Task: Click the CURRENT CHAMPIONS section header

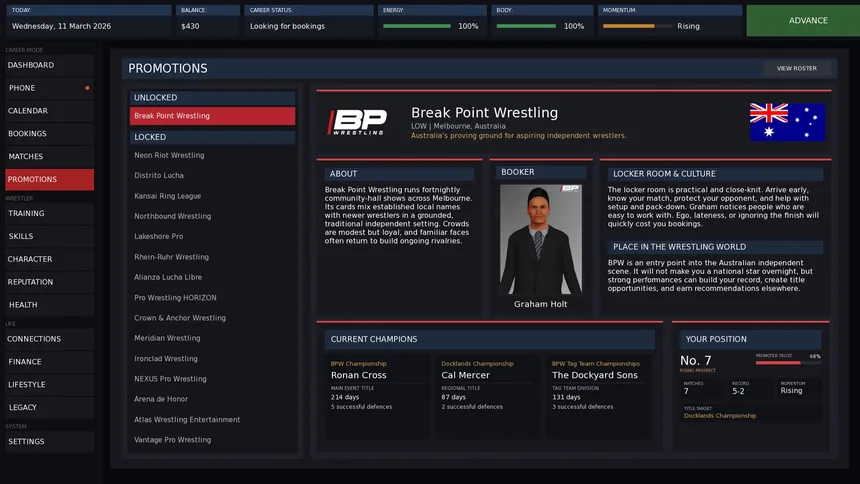Action: [x=489, y=339]
